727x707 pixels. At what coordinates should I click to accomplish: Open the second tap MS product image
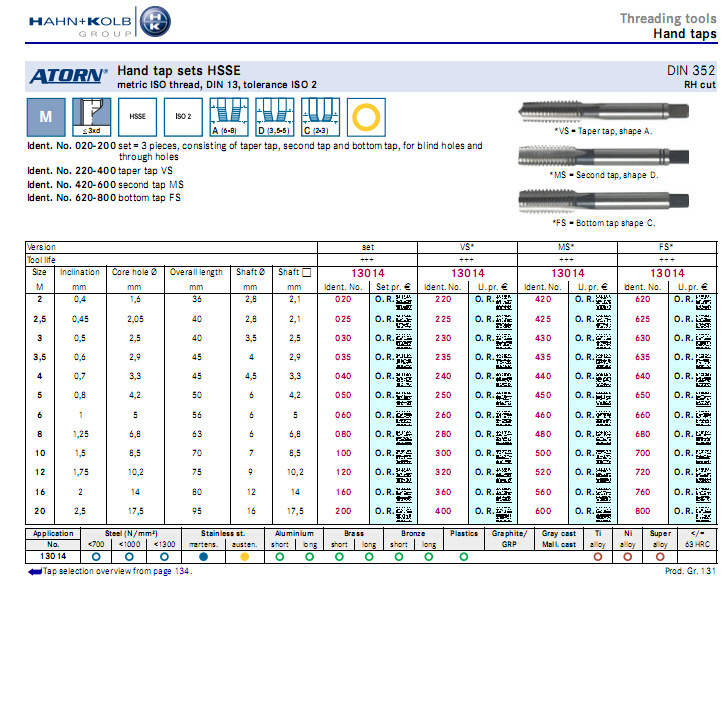603,156
